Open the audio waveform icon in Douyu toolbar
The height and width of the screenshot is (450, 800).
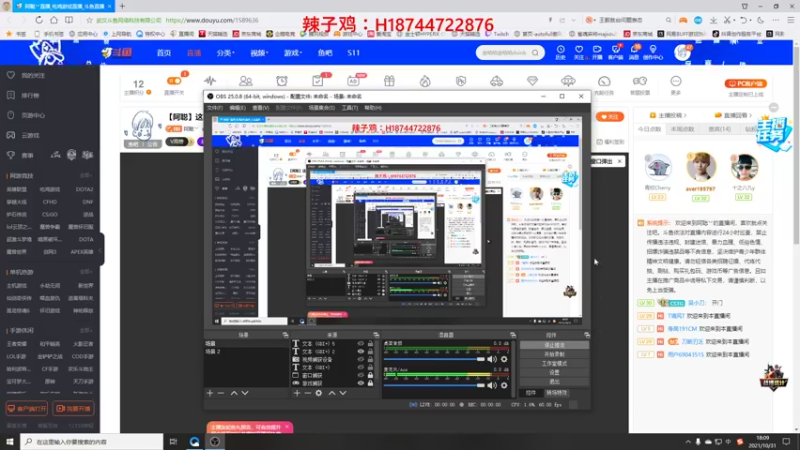[210, 81]
